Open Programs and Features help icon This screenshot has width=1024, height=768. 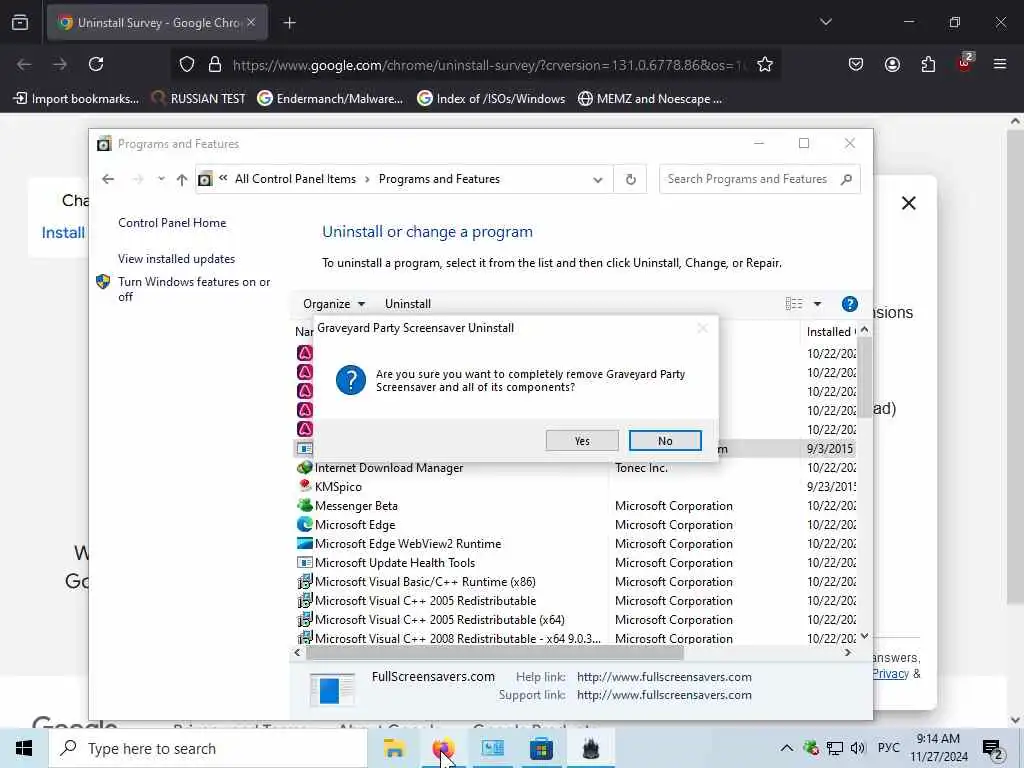(849, 304)
